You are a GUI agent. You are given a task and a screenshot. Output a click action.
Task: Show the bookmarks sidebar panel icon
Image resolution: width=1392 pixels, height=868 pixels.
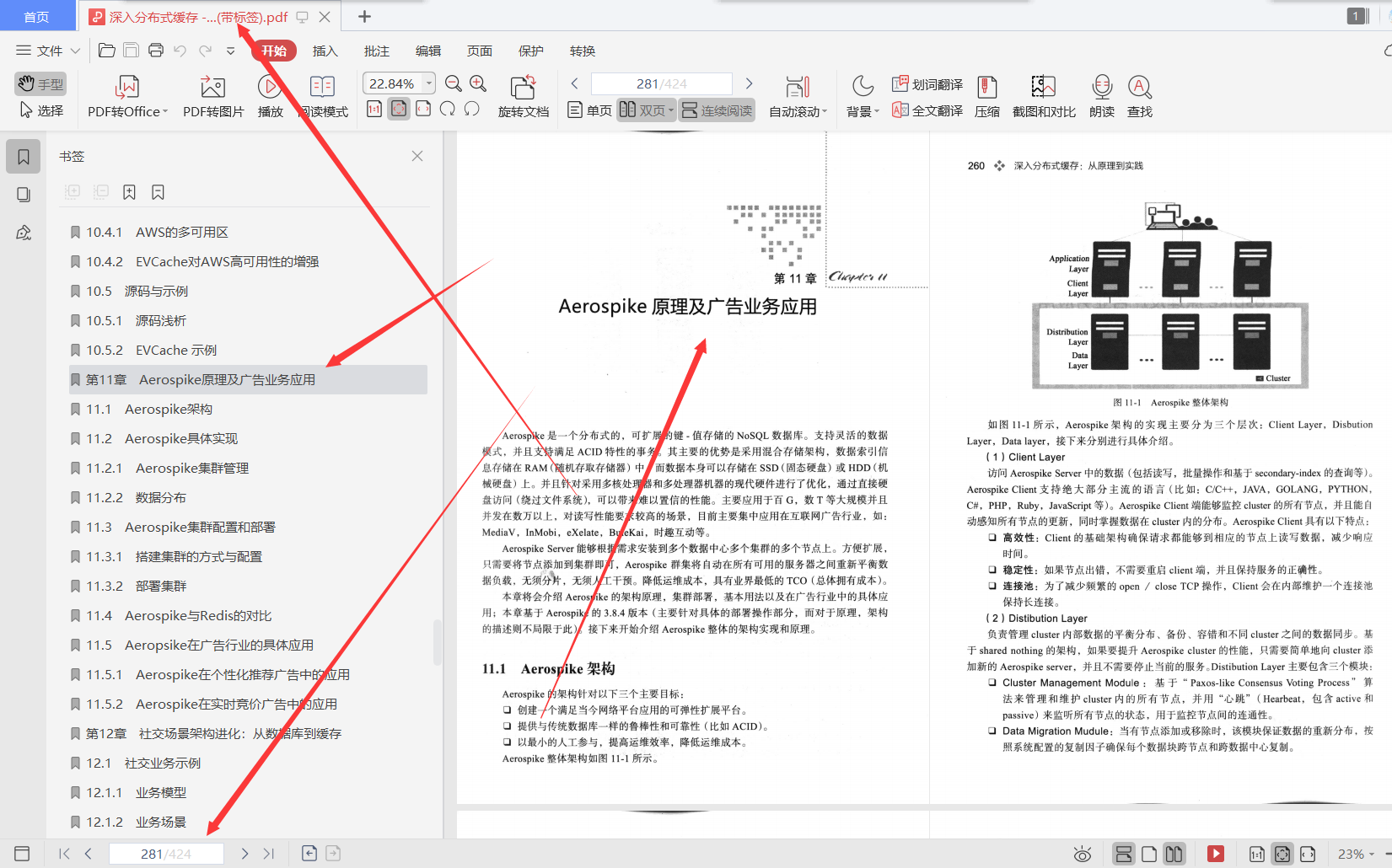[x=24, y=157]
